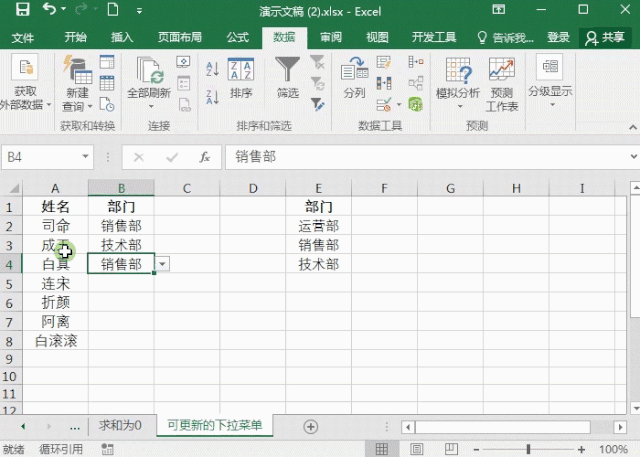Open the 新建查询 menu
The width and height of the screenshot is (640, 457).
pyautogui.click(x=78, y=83)
